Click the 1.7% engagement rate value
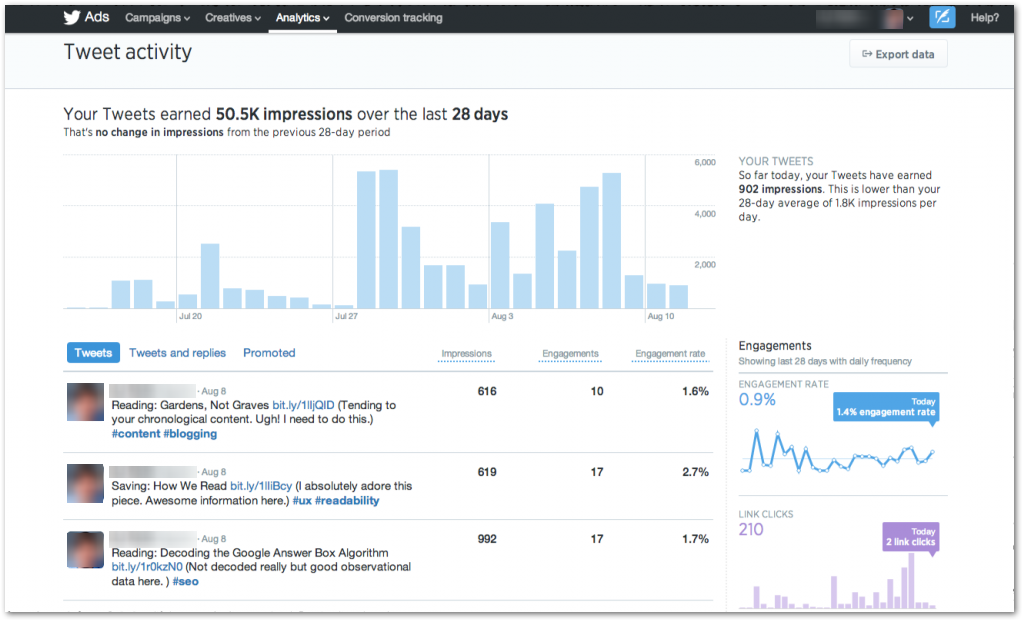The image size is (1023, 621). (x=695, y=539)
